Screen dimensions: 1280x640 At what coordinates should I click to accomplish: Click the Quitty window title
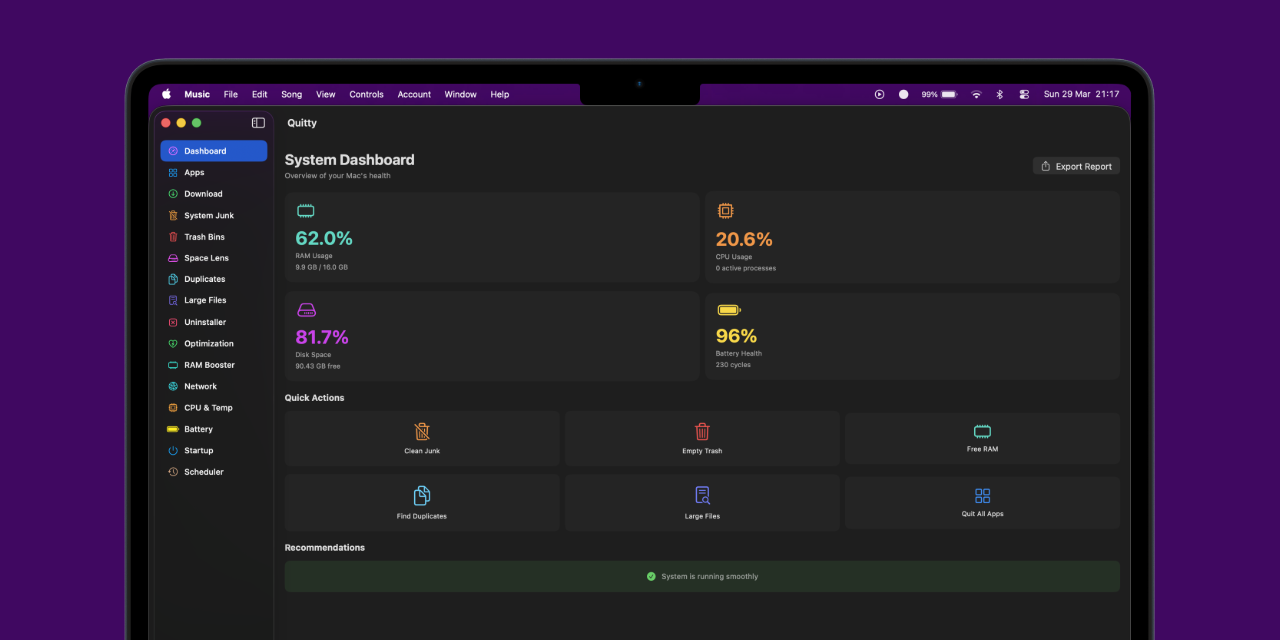coord(302,123)
